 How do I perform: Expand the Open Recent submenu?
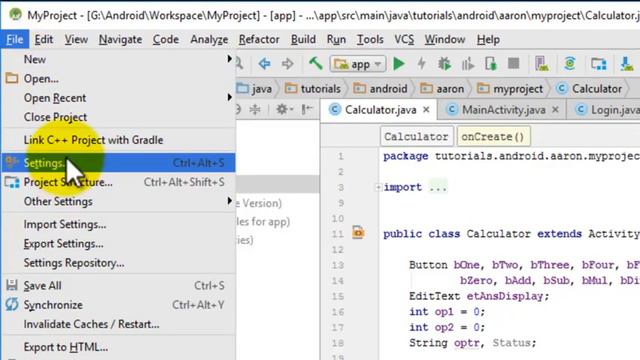118,98
